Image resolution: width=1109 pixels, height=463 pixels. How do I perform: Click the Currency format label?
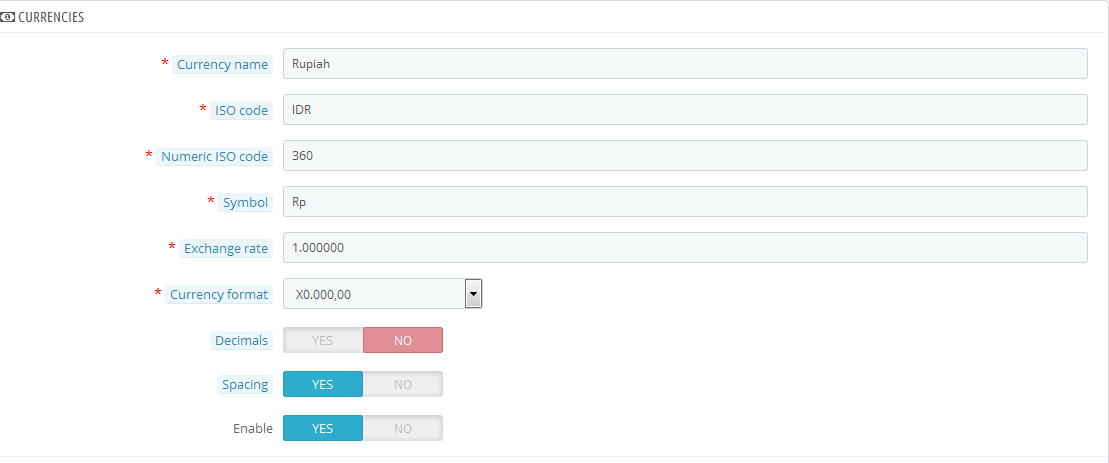click(x=219, y=294)
